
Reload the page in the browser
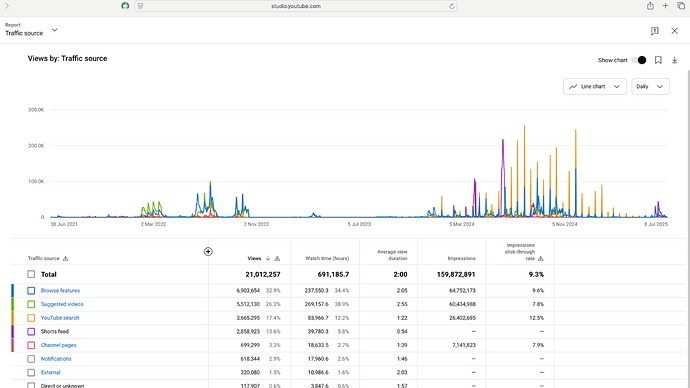(x=451, y=6)
